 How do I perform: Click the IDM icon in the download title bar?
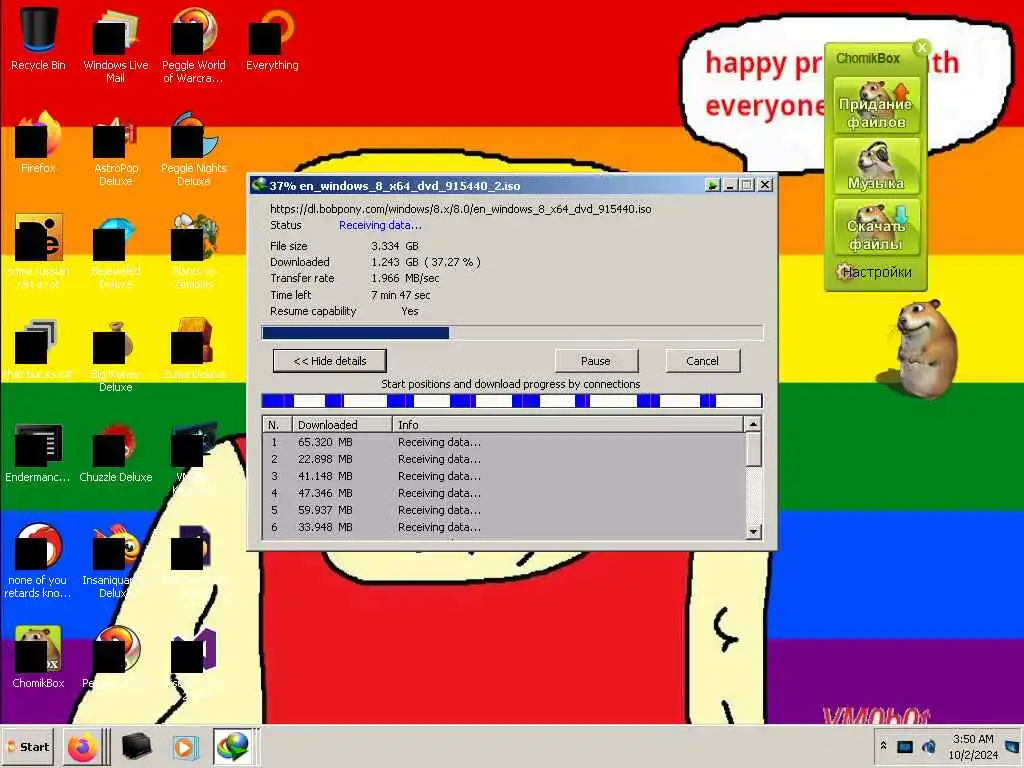click(259, 185)
